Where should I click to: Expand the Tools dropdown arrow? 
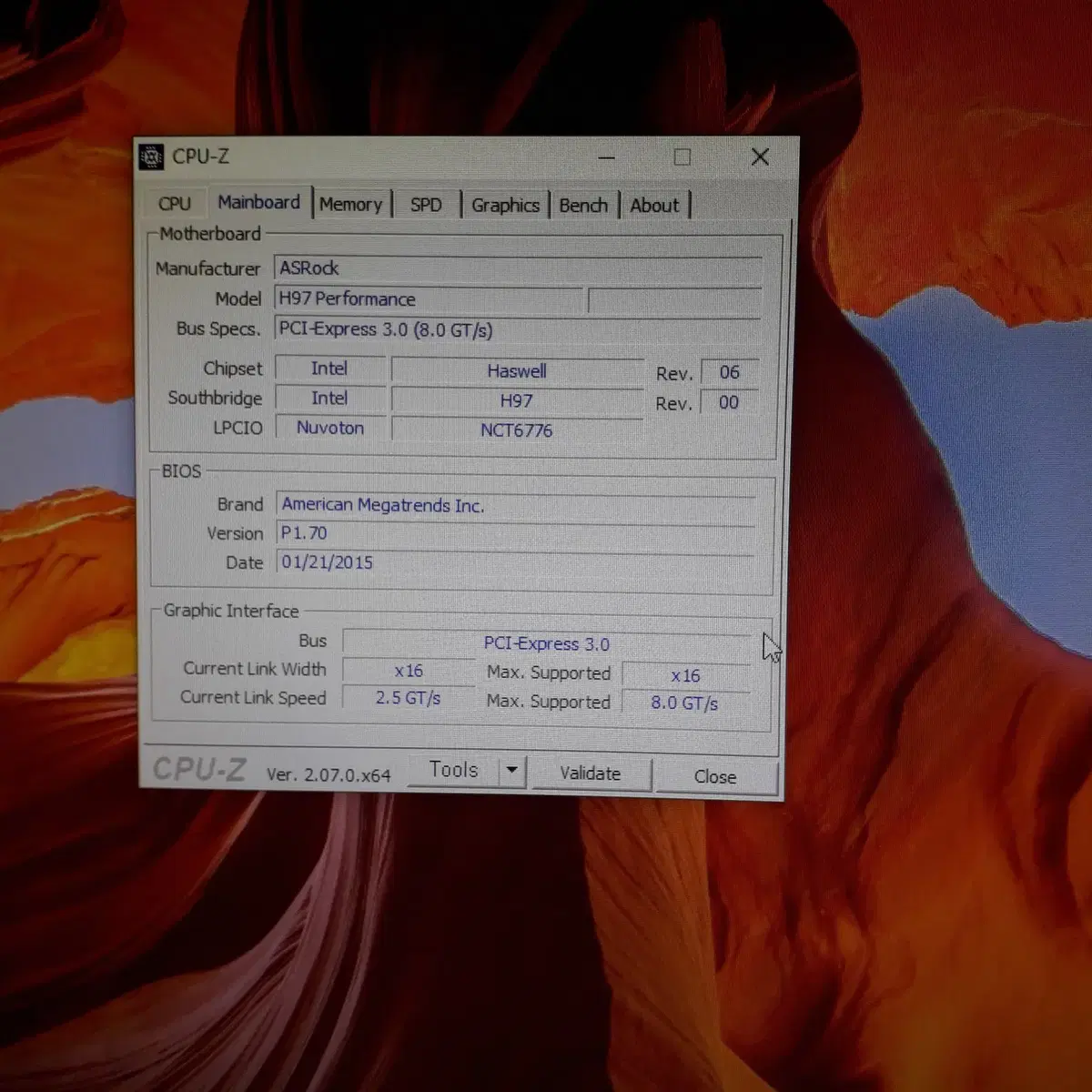point(512,771)
